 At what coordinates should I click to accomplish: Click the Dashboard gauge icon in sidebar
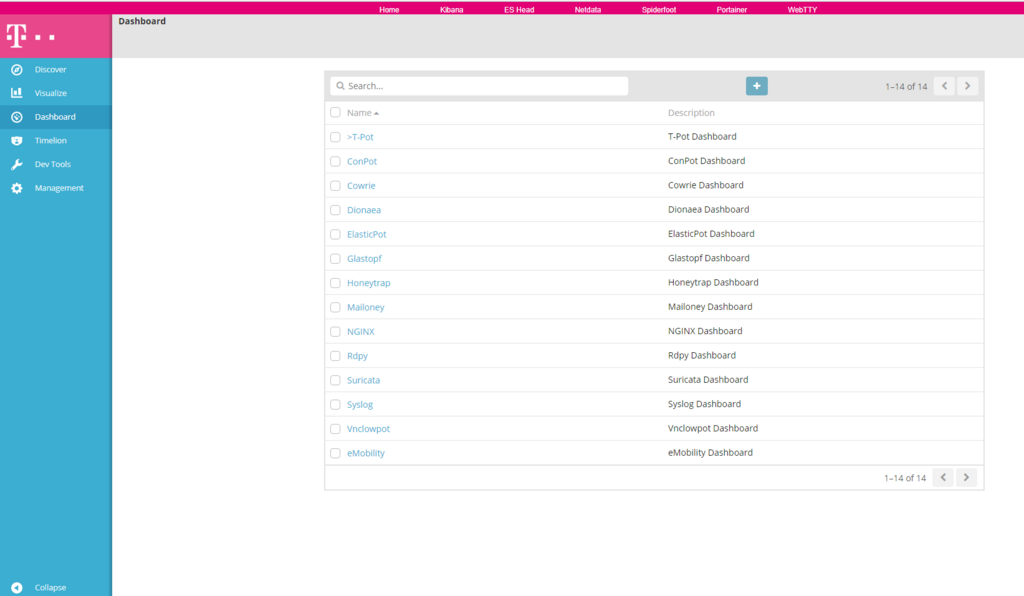pyautogui.click(x=17, y=117)
